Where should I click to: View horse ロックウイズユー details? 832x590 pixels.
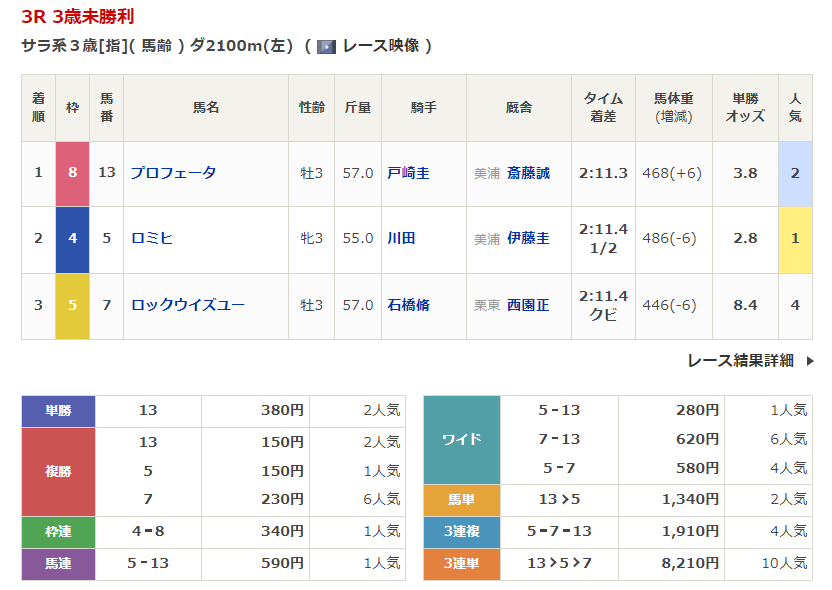[187, 304]
